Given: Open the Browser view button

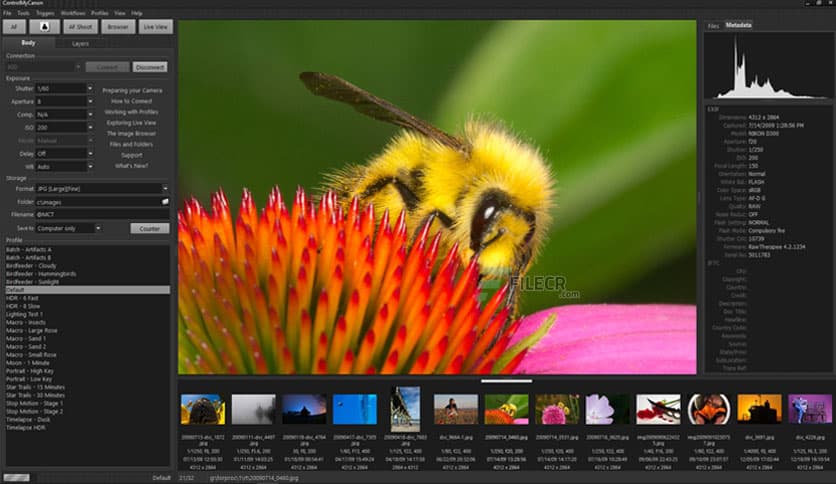Looking at the screenshot, I should click(x=118, y=27).
